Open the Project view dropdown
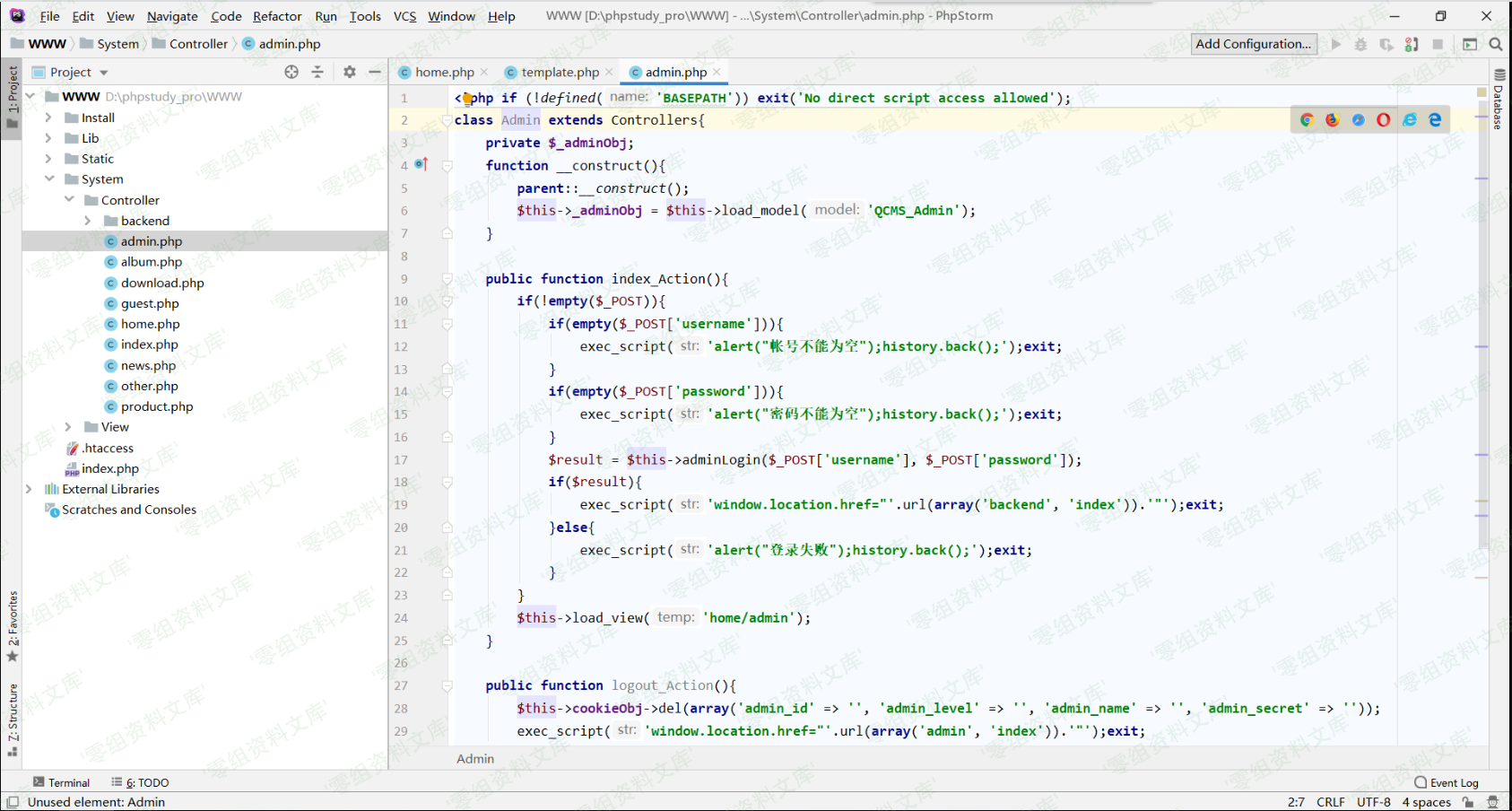The image size is (1512, 811). point(103,73)
